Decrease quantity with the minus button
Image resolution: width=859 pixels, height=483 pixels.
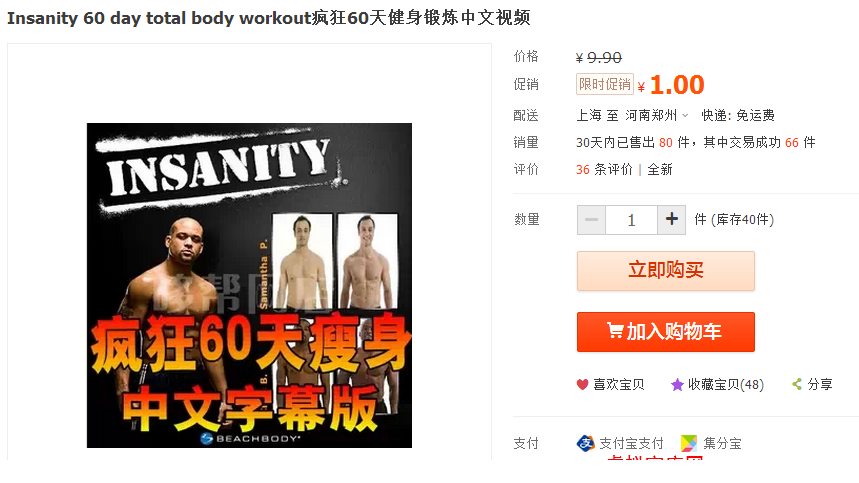591,220
